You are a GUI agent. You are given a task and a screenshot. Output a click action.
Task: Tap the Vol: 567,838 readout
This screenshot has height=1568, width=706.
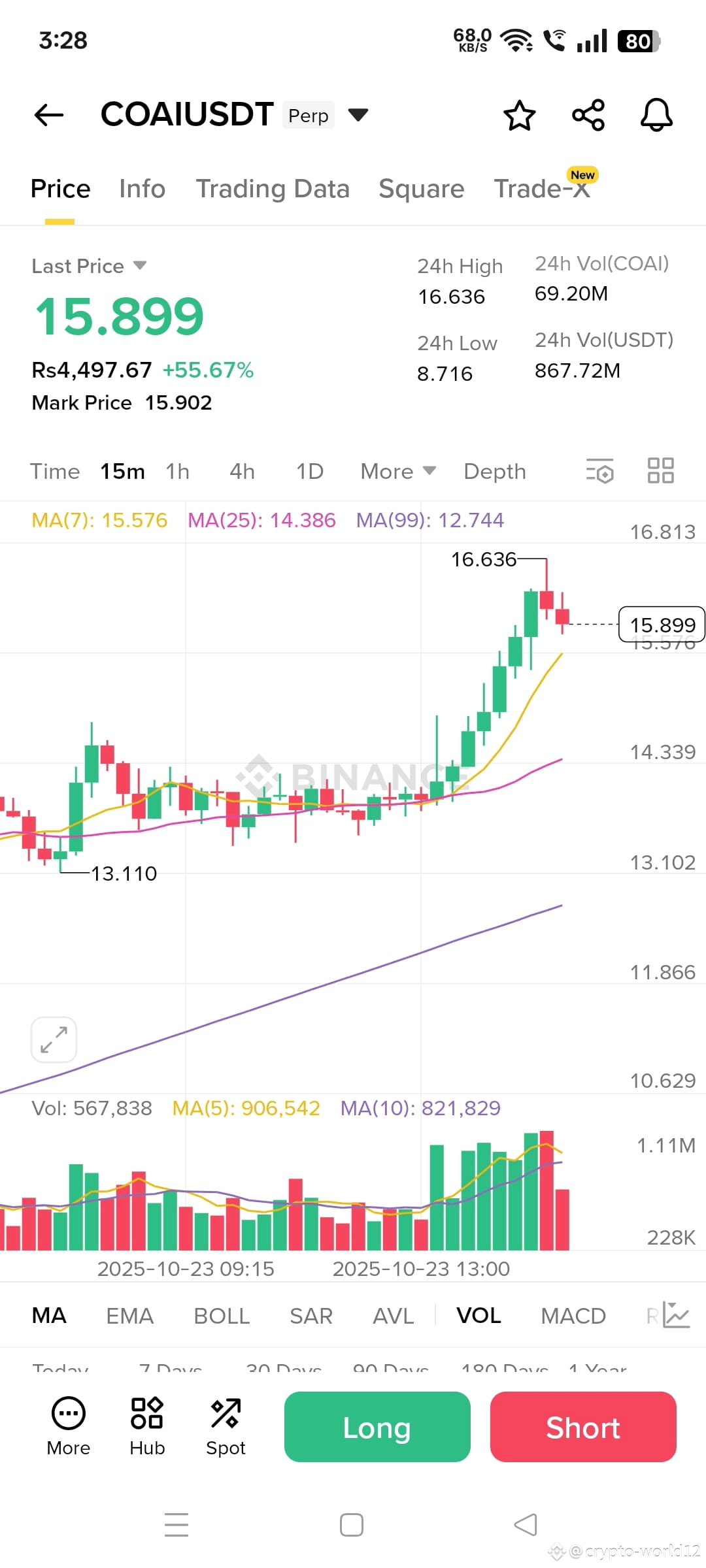(92, 1108)
